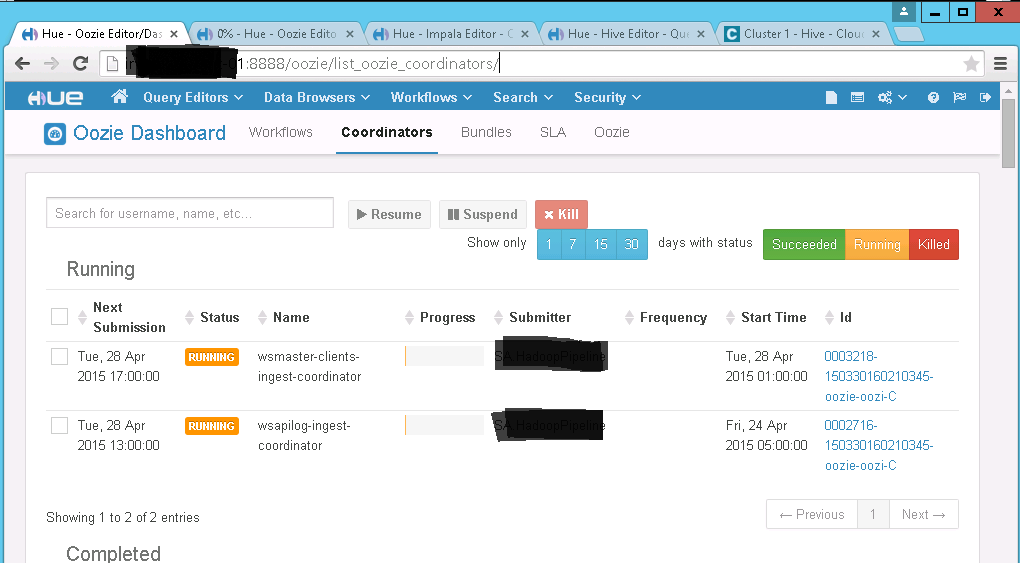
Task: Open the Data Browsers dropdown menu
Action: point(317,97)
